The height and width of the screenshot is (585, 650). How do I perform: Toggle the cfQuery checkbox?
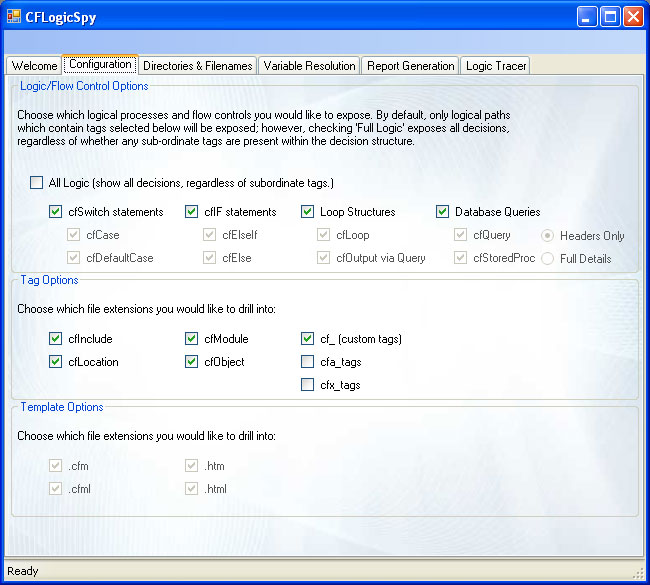pos(460,235)
